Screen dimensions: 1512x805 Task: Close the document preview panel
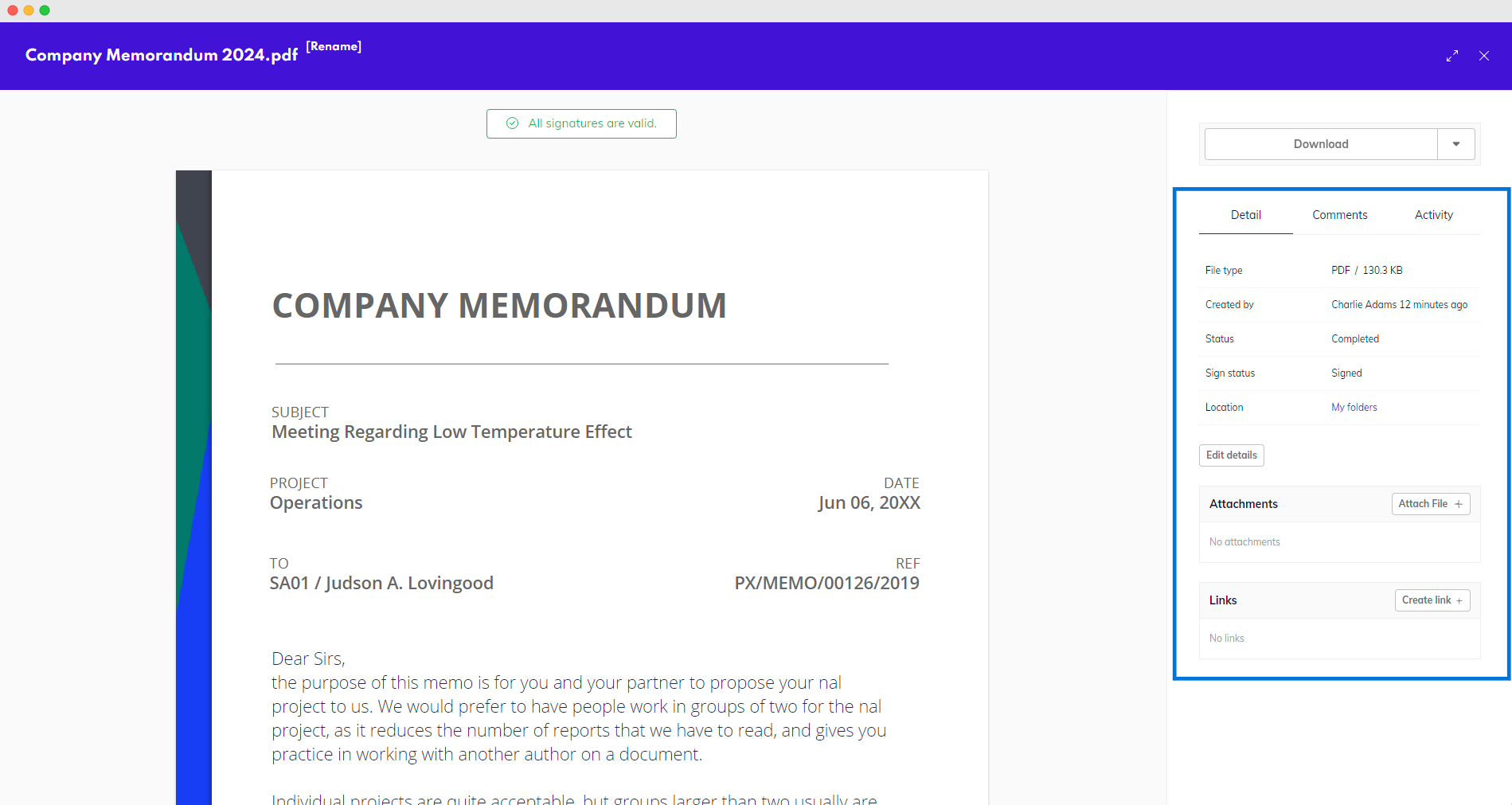click(x=1484, y=56)
